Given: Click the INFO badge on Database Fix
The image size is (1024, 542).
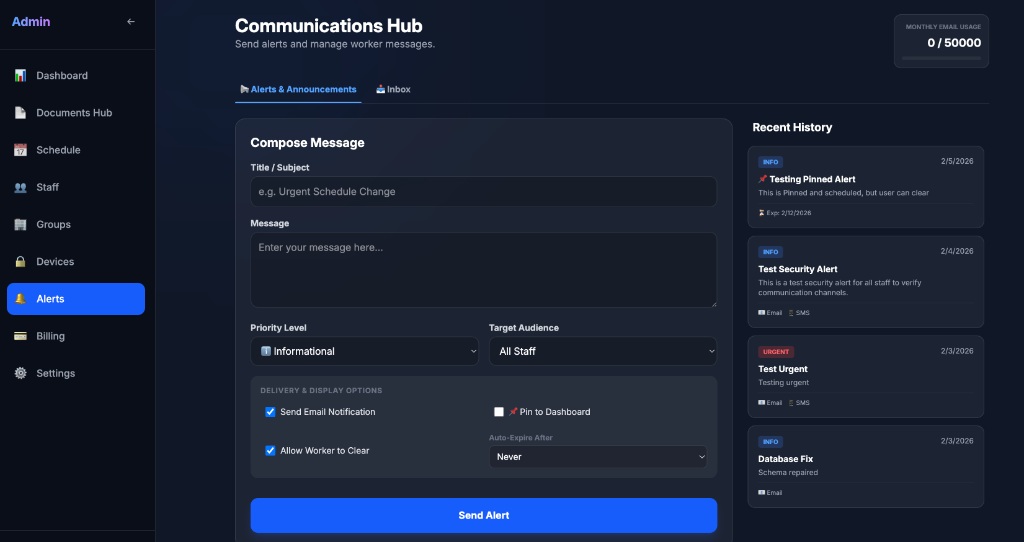Looking at the screenshot, I should pos(771,441).
